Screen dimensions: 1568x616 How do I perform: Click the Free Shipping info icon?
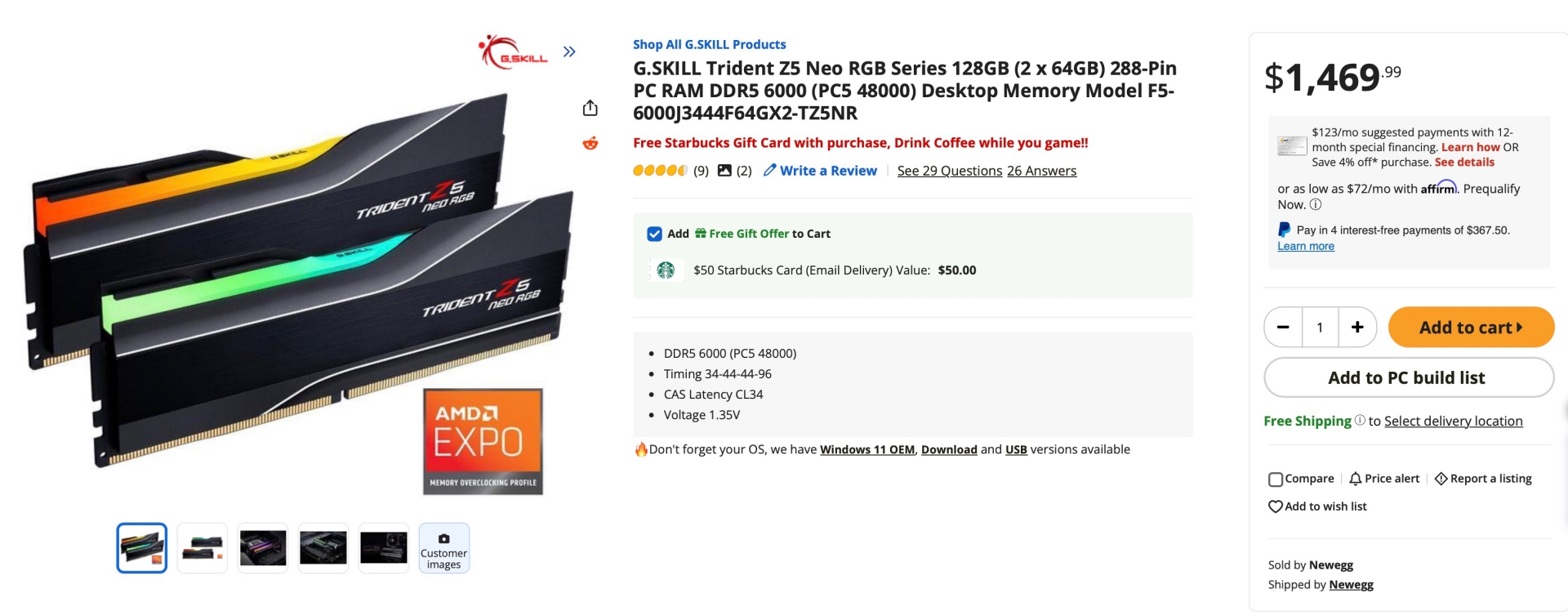coord(1360,420)
